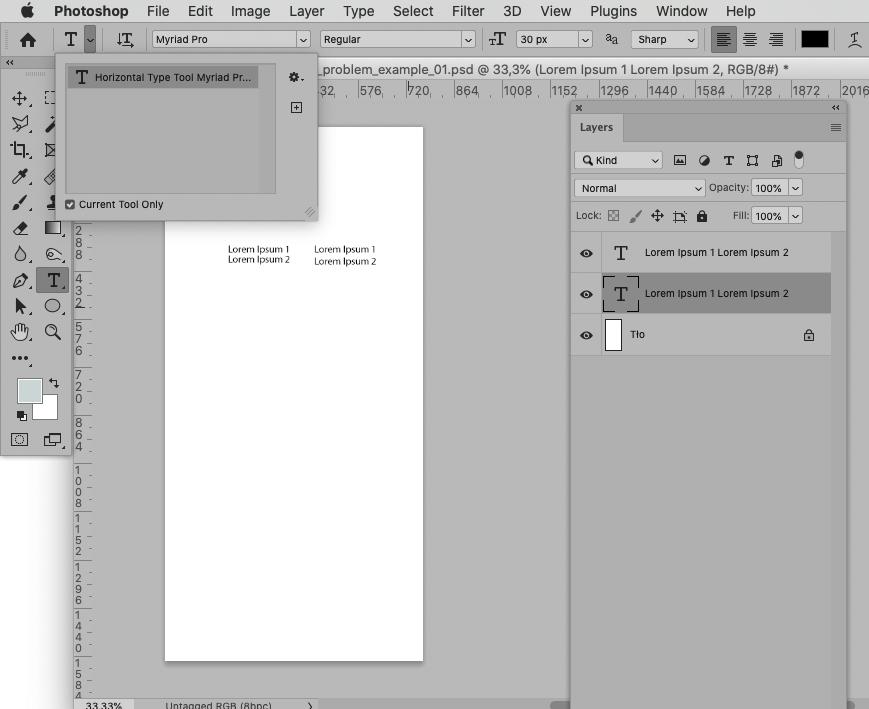Switch to the Layers tab

click(x=596, y=127)
